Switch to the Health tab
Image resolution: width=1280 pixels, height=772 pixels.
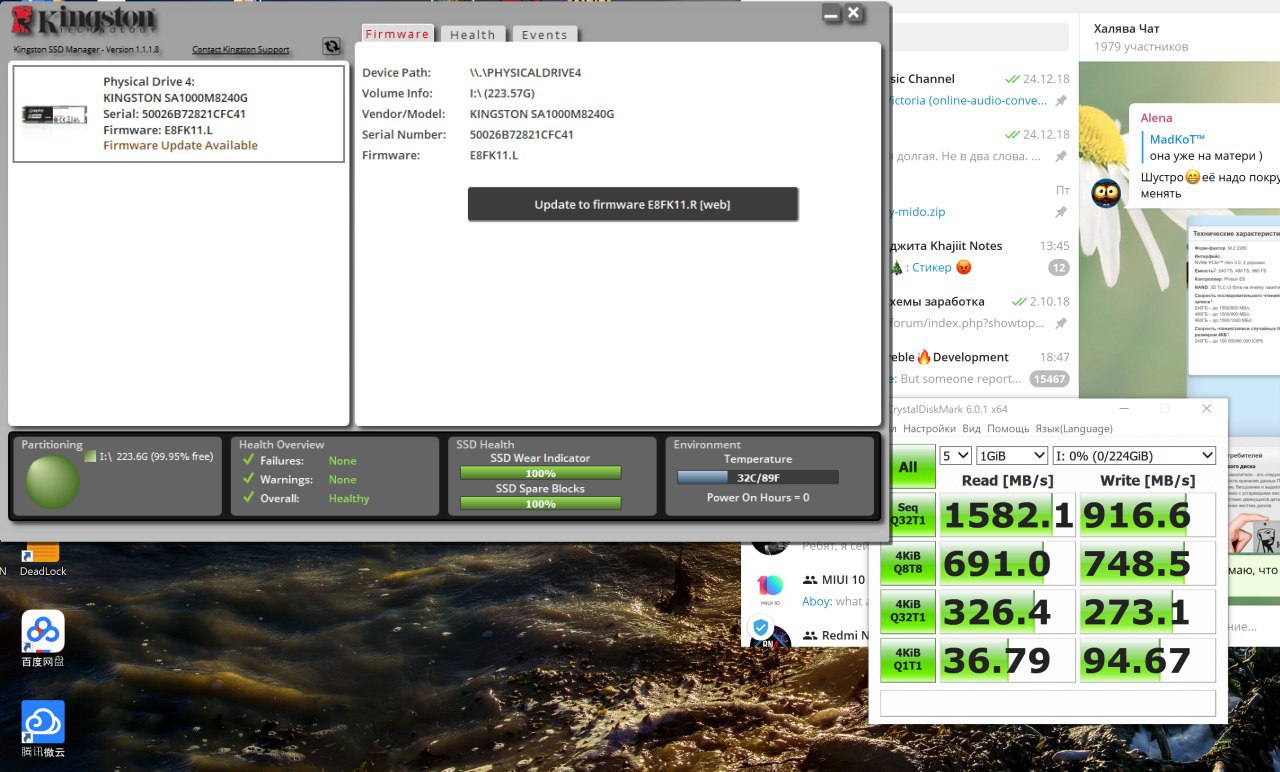(473, 34)
